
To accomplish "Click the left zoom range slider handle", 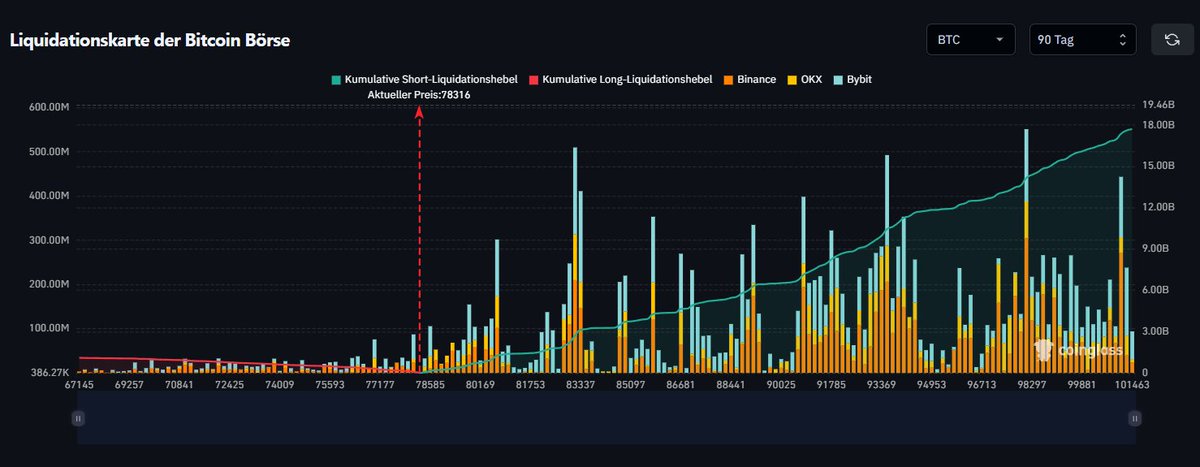I will pyautogui.click(x=77, y=420).
